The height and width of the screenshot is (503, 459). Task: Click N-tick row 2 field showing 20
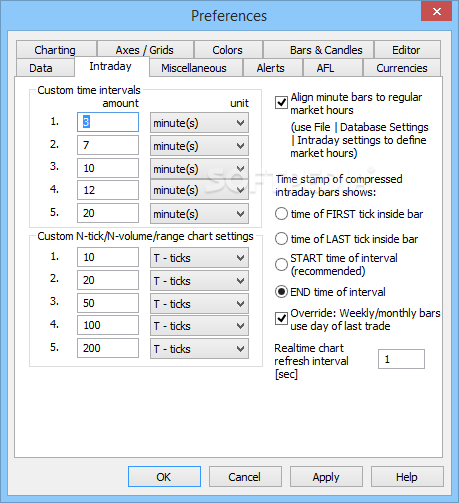pyautogui.click(x=108, y=280)
